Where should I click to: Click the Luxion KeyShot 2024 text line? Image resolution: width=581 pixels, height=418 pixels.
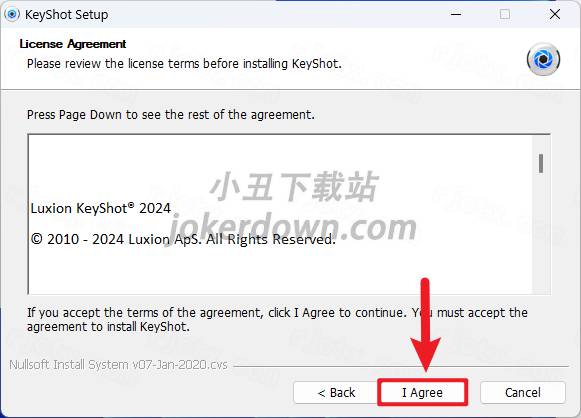[100, 208]
